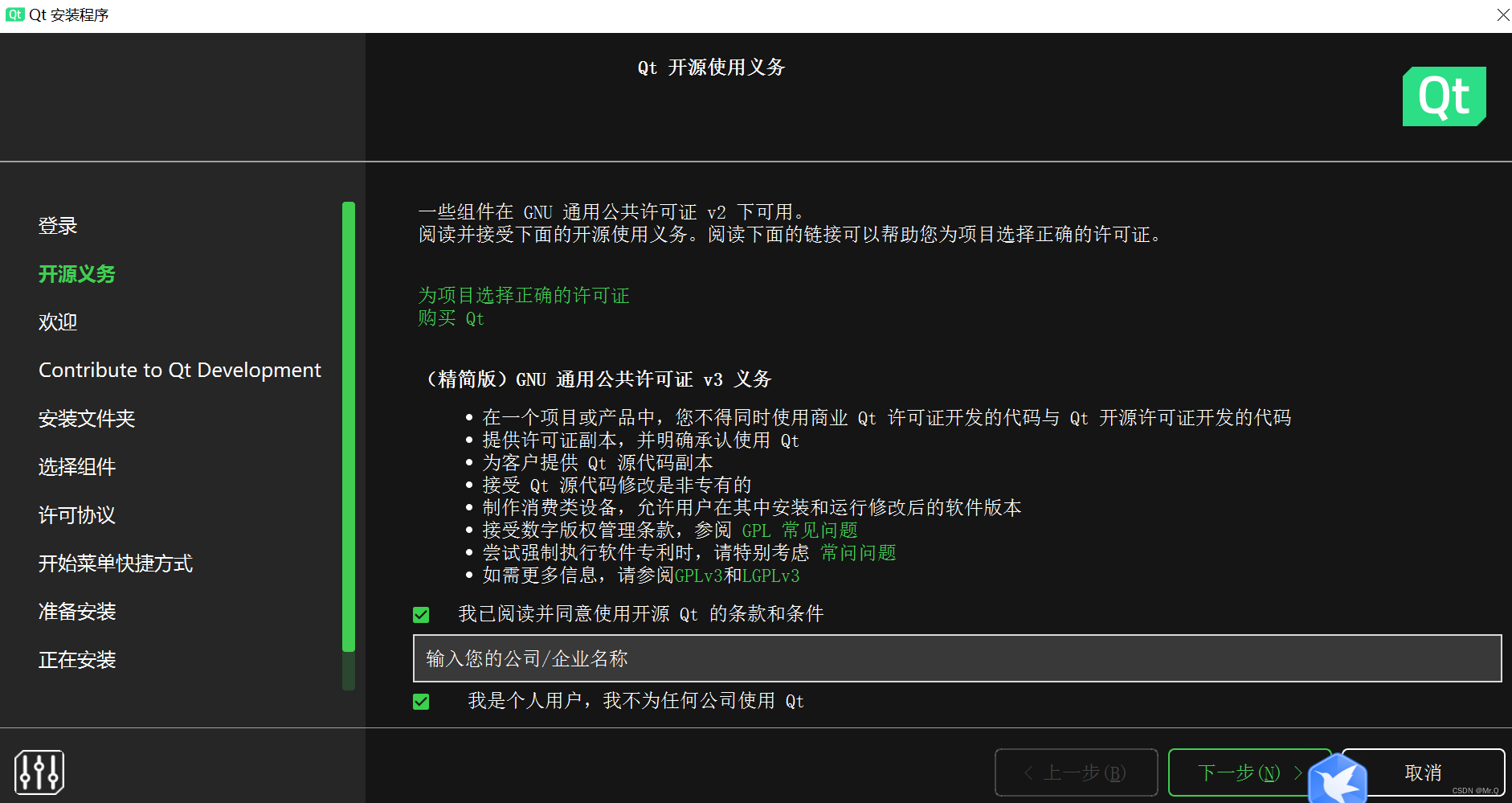Viewport: 1512px width, 803px height.
Task: Cancel installation with 取消 button
Action: pos(1423,772)
